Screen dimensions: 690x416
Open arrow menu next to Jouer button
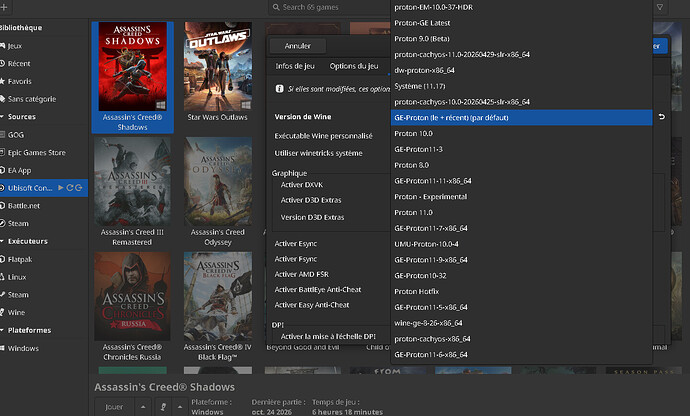pyautogui.click(x=143, y=407)
